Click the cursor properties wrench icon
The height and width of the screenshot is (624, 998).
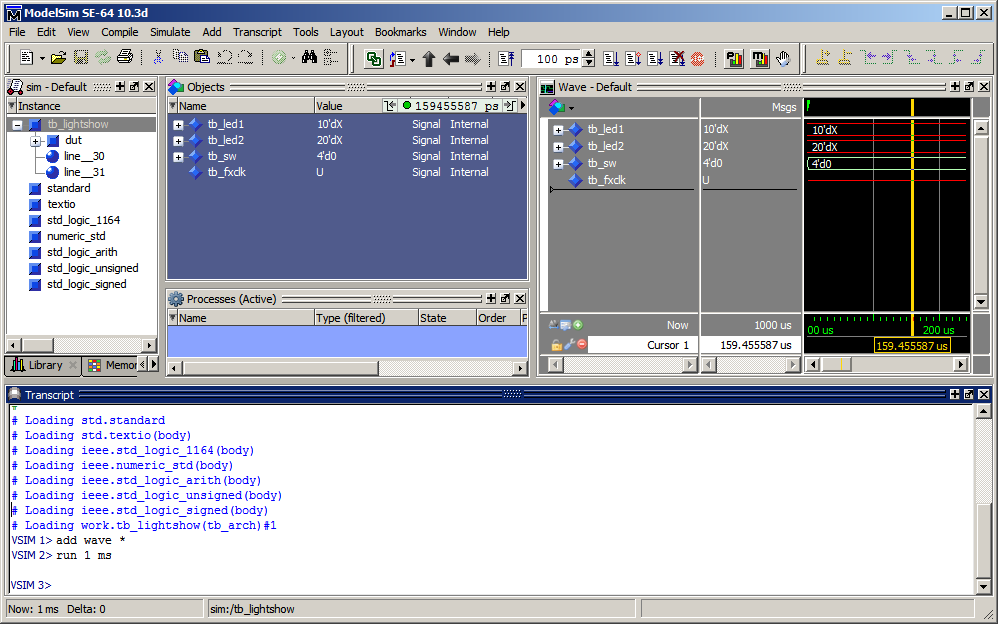tap(569, 344)
